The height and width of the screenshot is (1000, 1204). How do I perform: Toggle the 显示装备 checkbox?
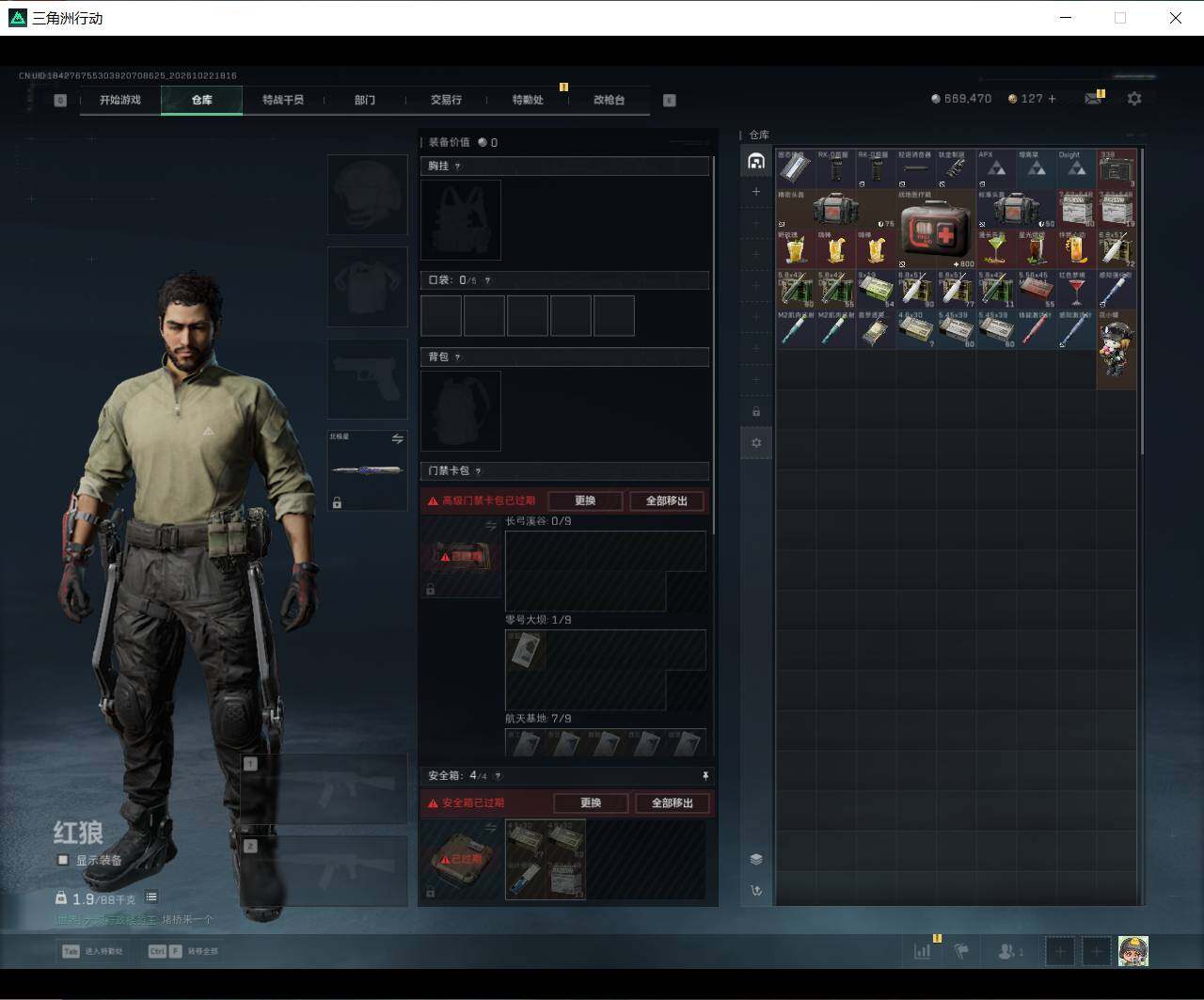pos(63,860)
